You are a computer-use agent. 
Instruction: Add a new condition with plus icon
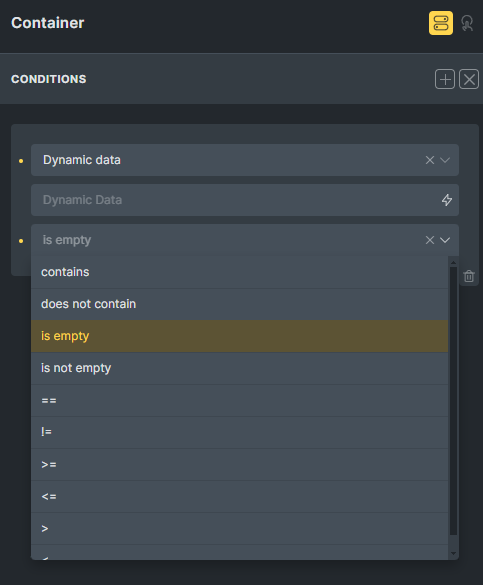click(445, 79)
